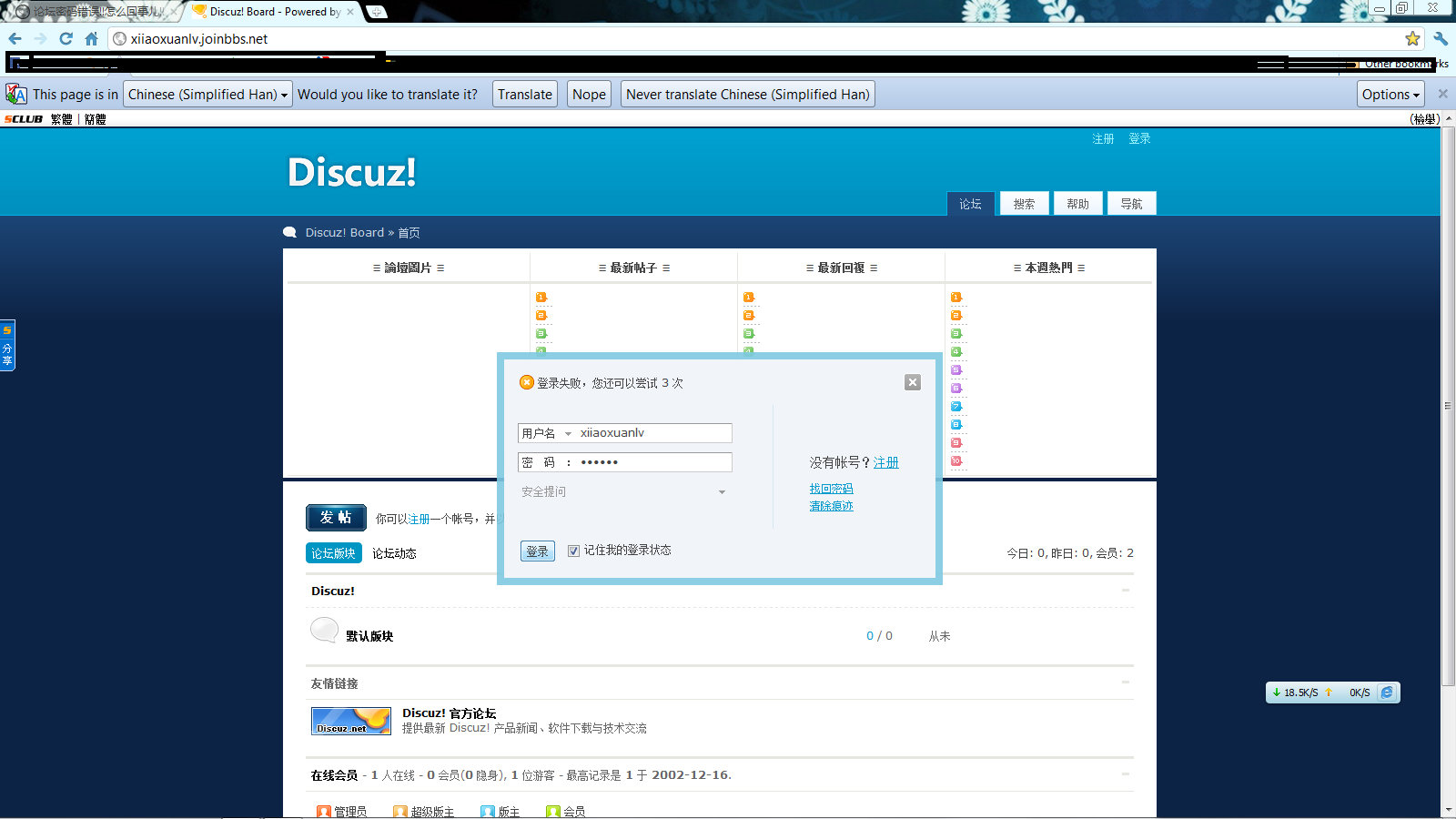Viewport: 1456px width, 819px height.
Task: Expand the 用户名 login type dropdown
Action: click(569, 433)
